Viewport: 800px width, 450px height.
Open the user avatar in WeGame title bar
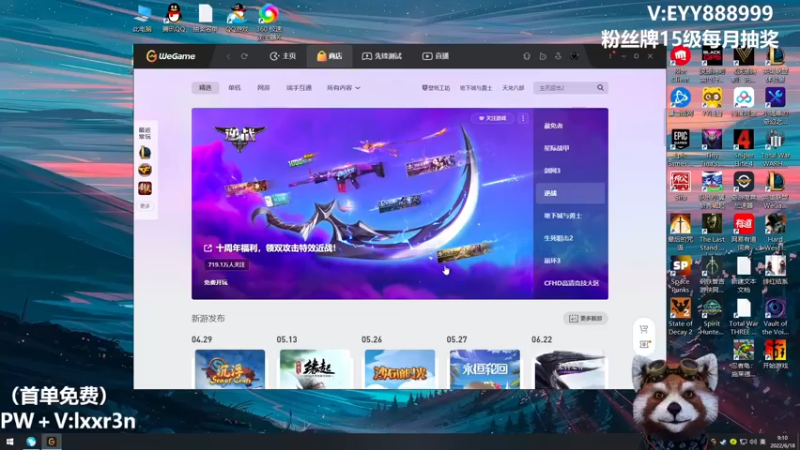tap(574, 56)
